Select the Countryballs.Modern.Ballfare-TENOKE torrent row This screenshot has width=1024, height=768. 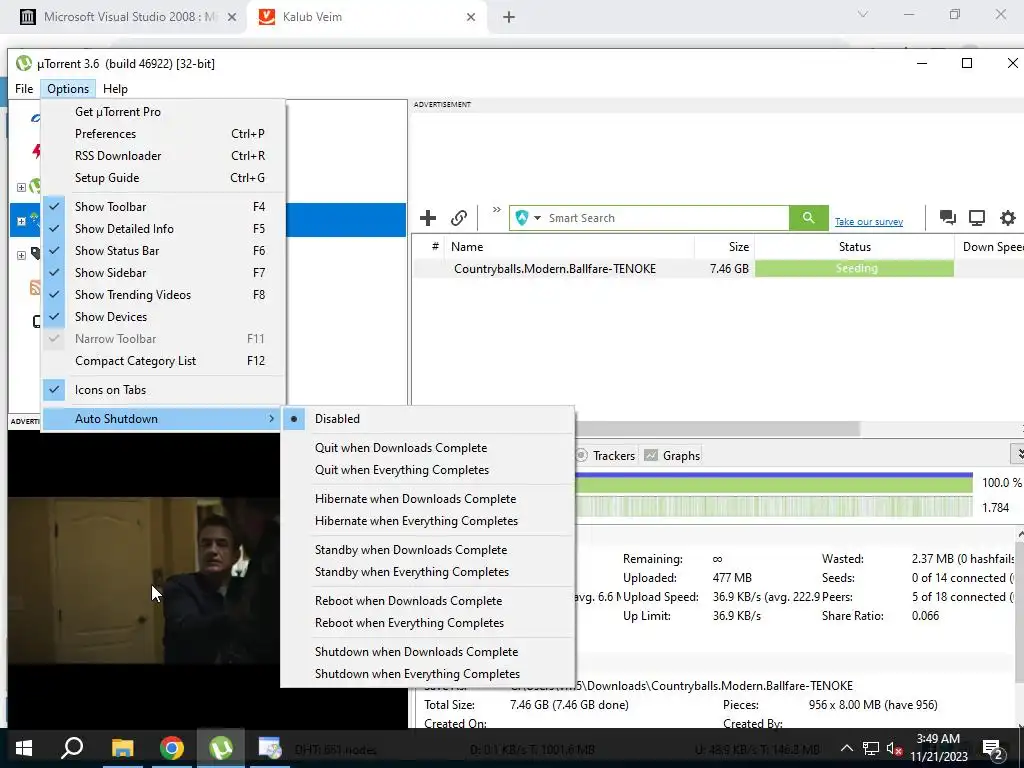point(718,268)
